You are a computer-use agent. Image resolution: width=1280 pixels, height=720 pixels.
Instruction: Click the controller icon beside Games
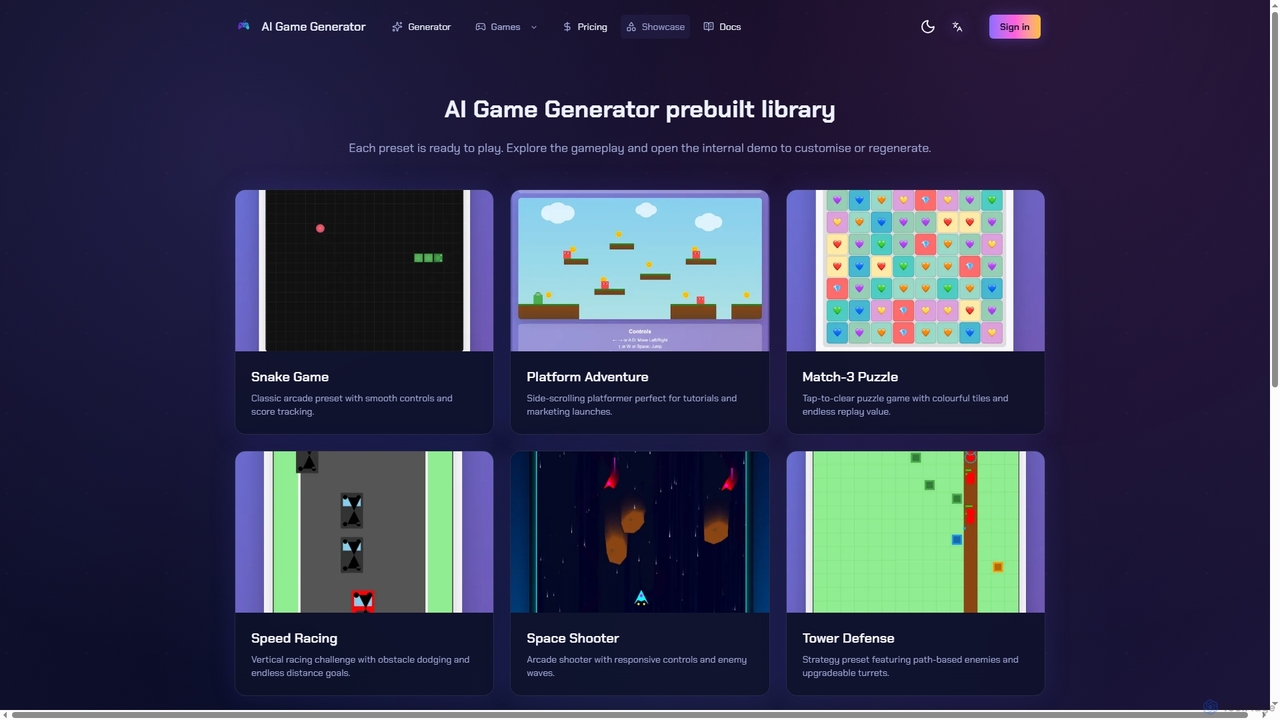[480, 27]
